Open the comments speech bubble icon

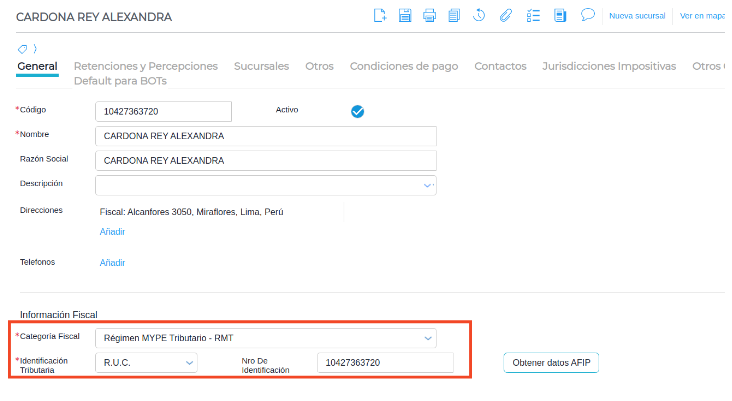[x=588, y=15]
